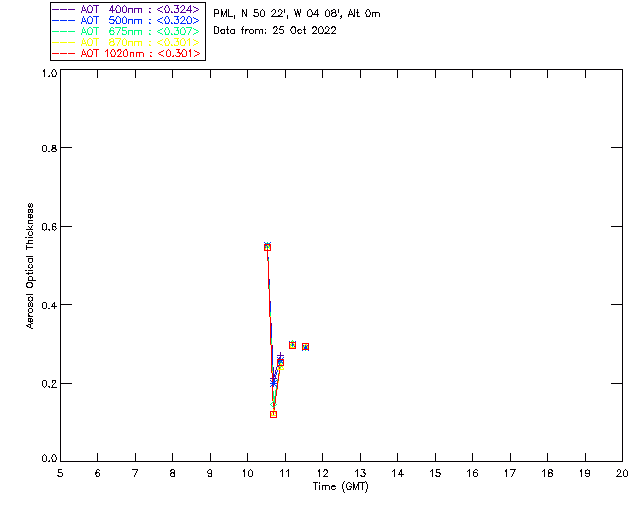Click the x-axis tick label 15
640x512 pixels.
pos(435,473)
